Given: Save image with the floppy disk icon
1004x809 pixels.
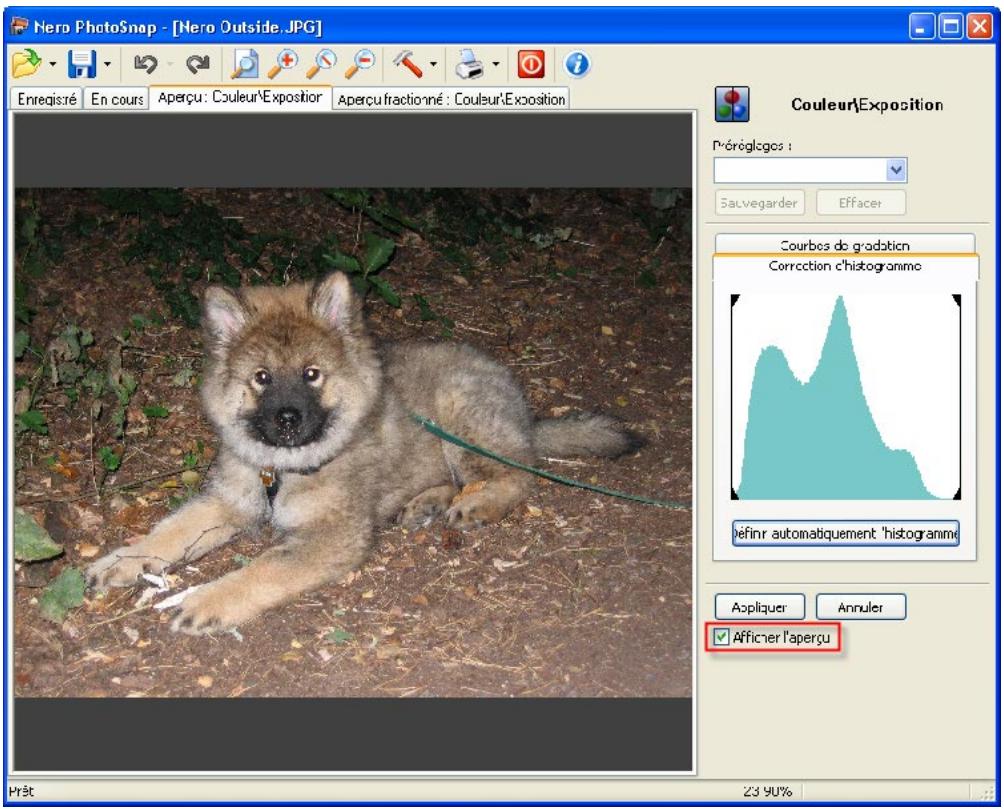Looking at the screenshot, I should point(82,63).
